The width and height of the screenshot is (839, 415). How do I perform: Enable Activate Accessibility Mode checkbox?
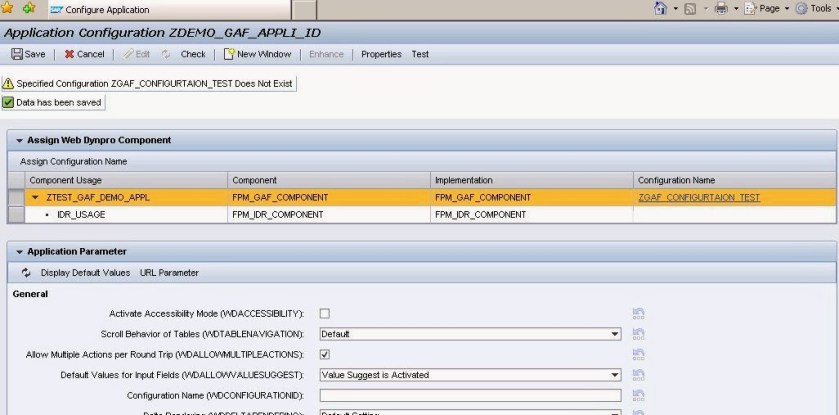325,313
